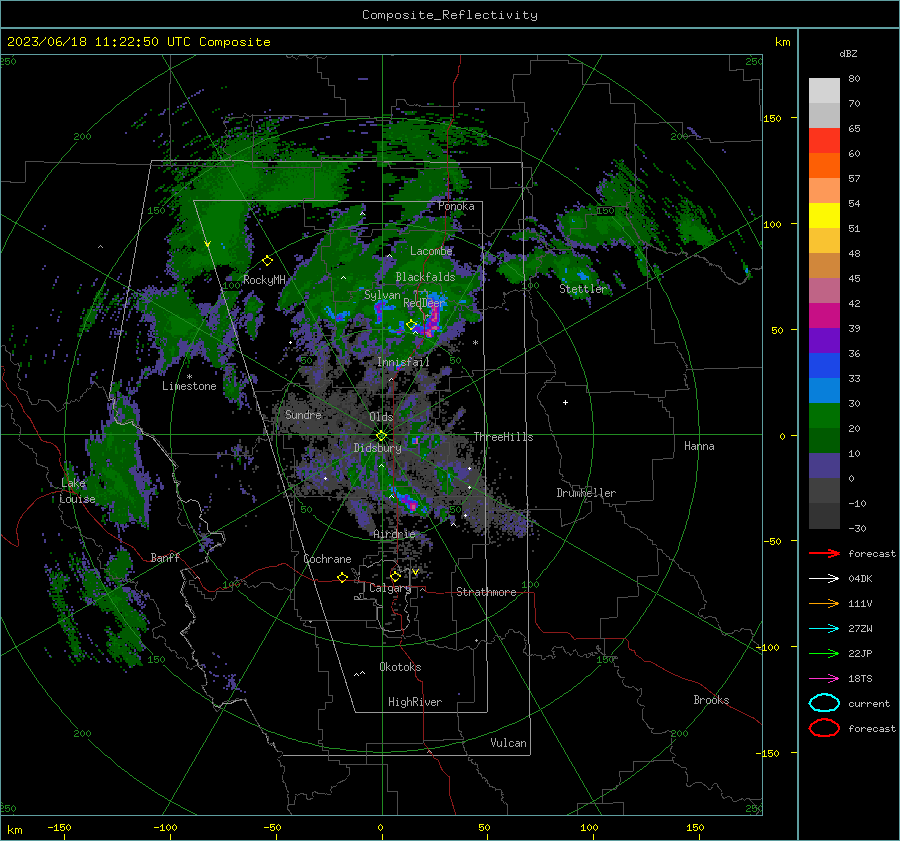Click the 80 dBZ white color swatch
The height and width of the screenshot is (841, 900).
click(824, 90)
